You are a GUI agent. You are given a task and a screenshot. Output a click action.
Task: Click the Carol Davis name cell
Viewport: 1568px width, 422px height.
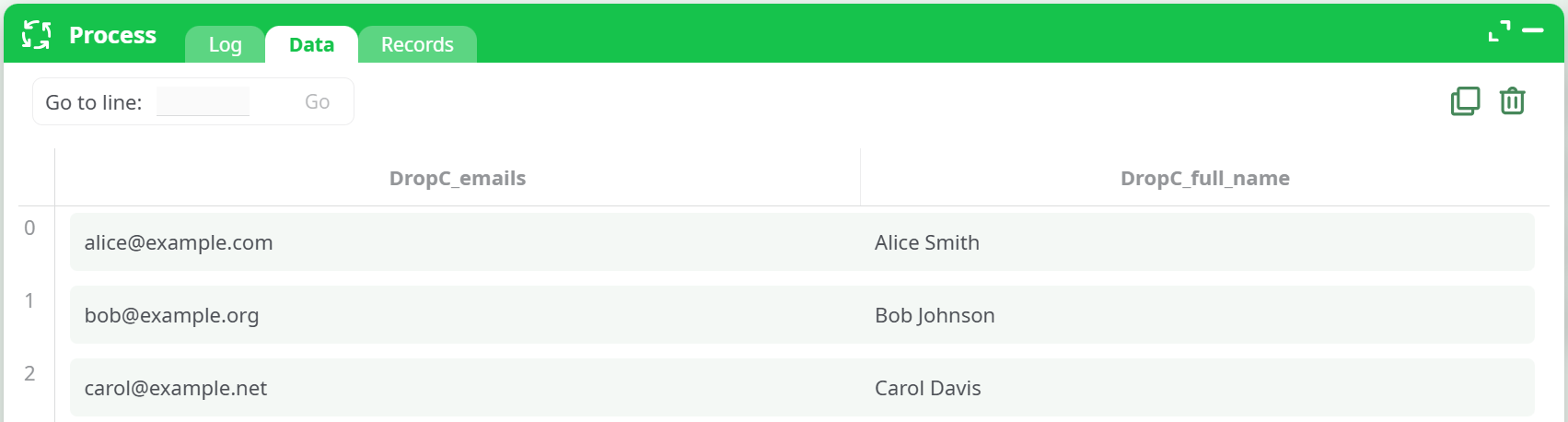(x=927, y=388)
